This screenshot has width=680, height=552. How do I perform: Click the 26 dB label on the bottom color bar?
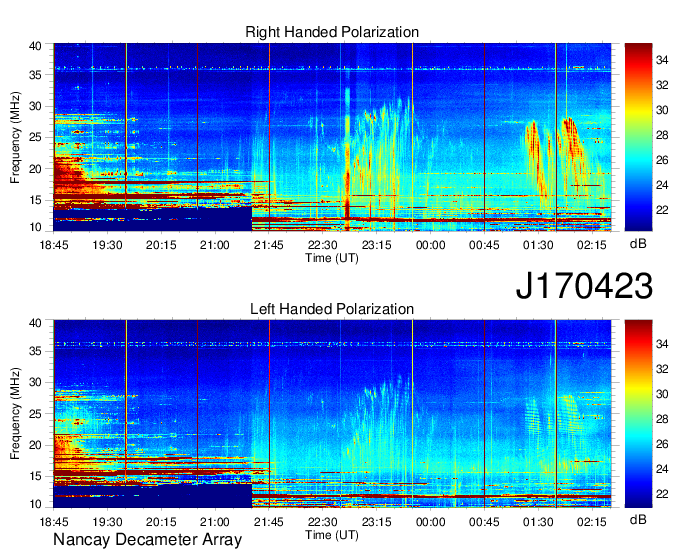(662, 444)
